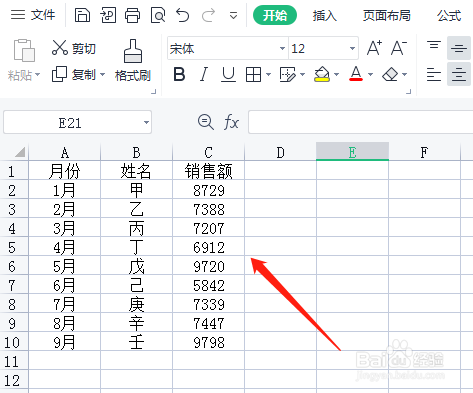Select cell containing 姓名
Screen dimensions: 473x393
click(137, 171)
